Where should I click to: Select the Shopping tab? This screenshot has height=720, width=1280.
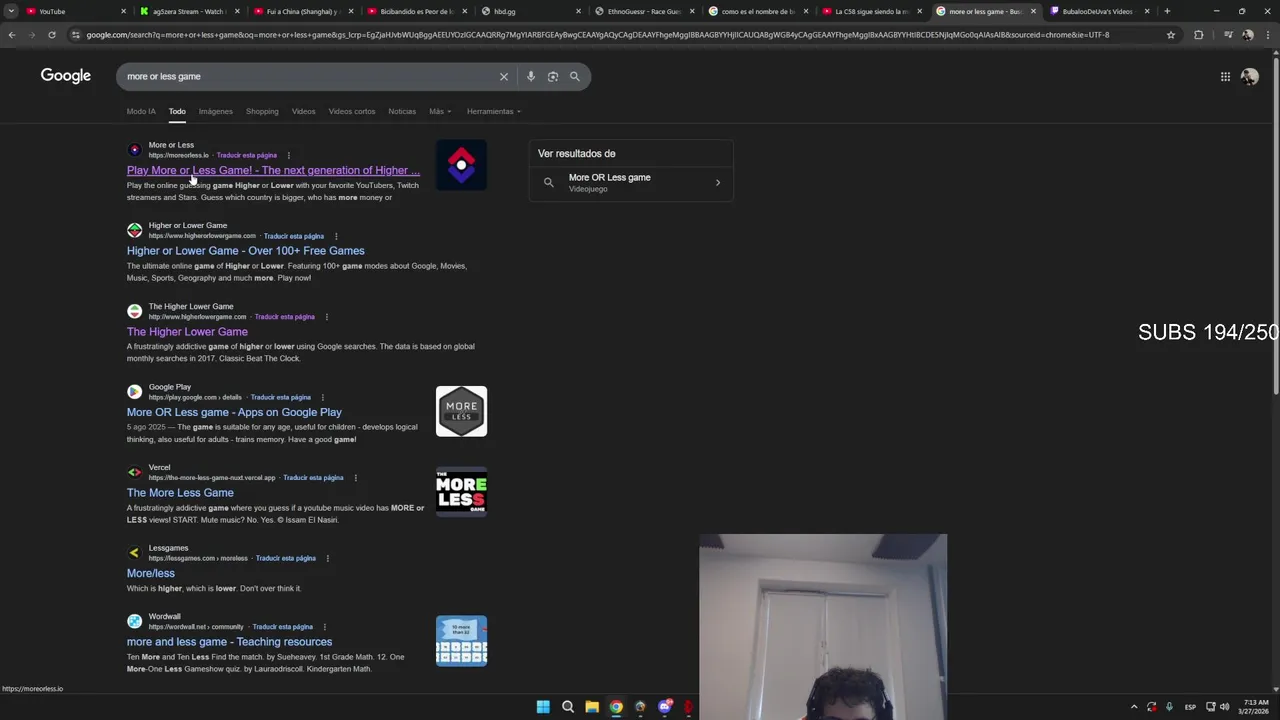(x=262, y=111)
